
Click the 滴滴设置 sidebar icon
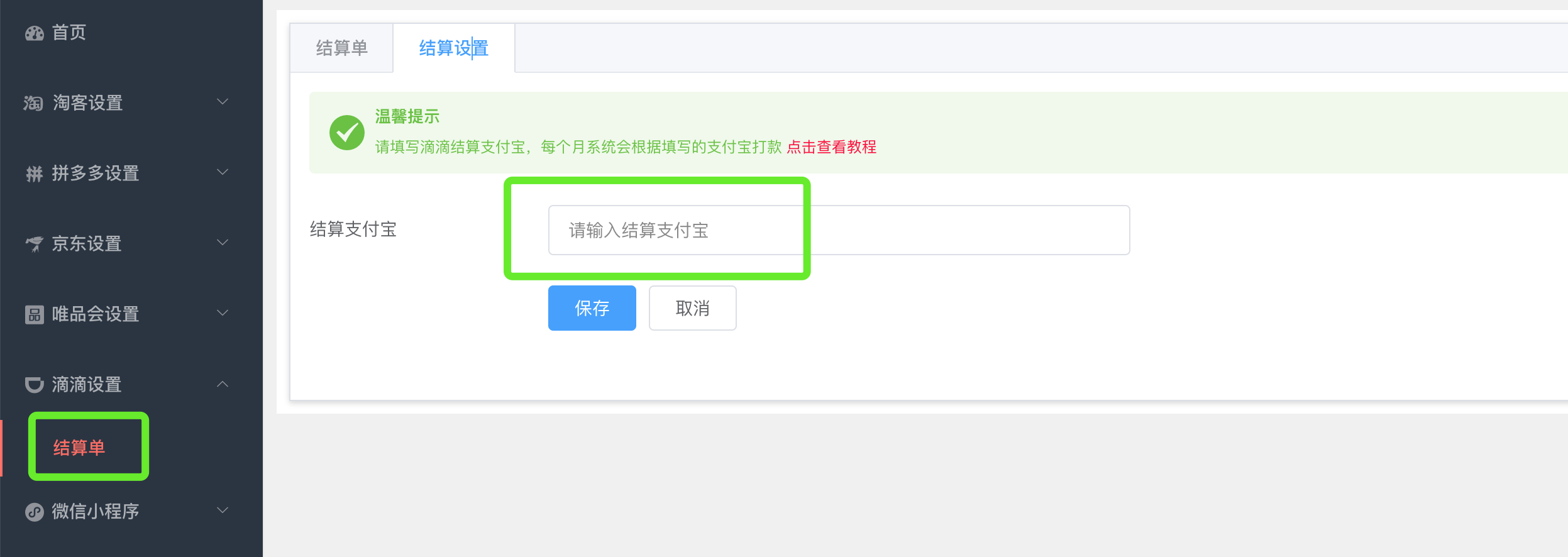pyautogui.click(x=34, y=385)
